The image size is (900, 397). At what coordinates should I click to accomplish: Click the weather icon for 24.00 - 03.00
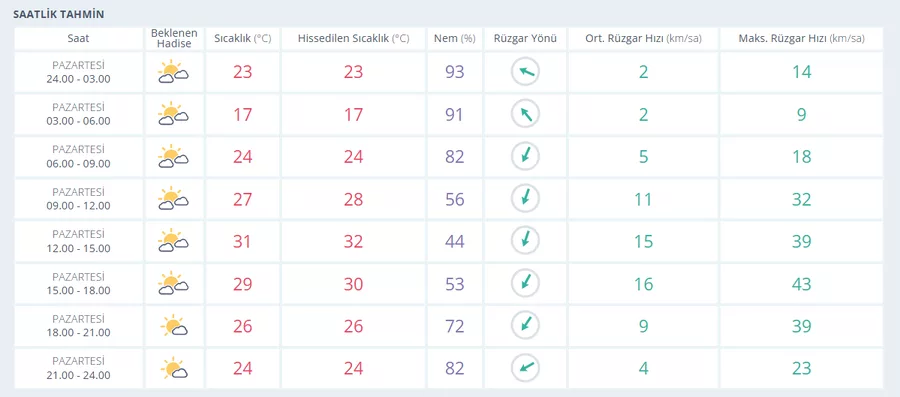coord(173,72)
